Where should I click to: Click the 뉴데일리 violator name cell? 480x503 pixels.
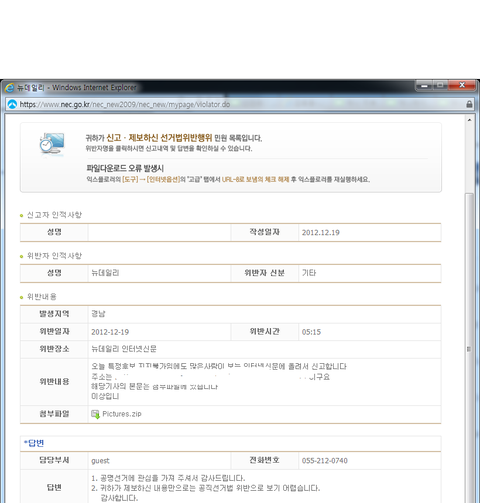(159, 273)
